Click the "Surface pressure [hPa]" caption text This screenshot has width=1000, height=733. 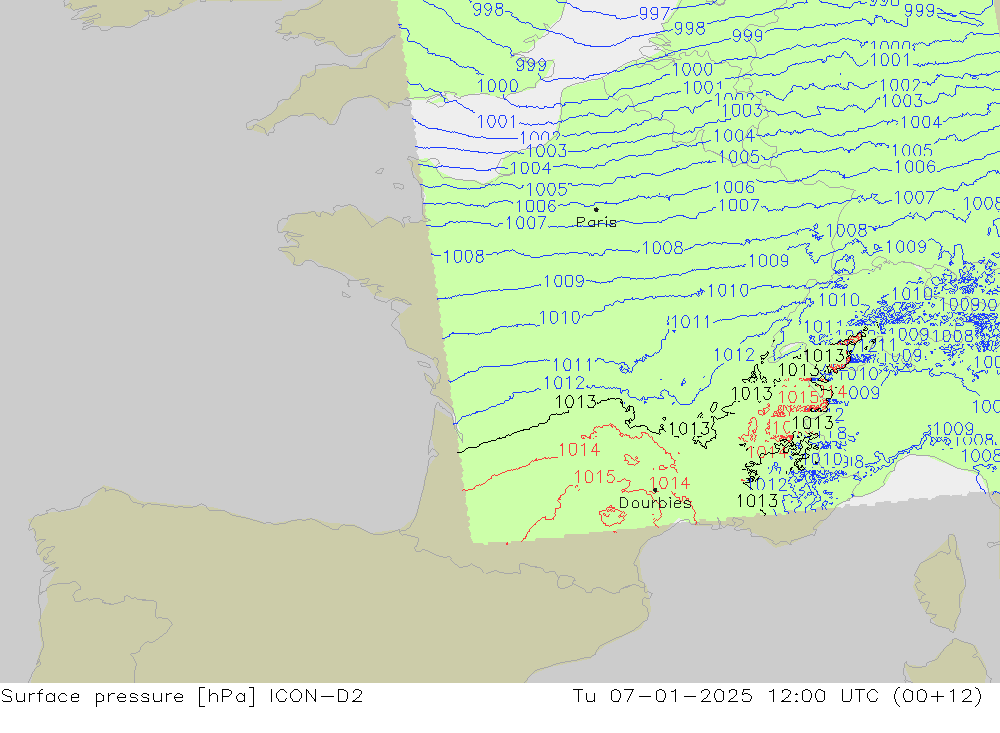[128, 696]
